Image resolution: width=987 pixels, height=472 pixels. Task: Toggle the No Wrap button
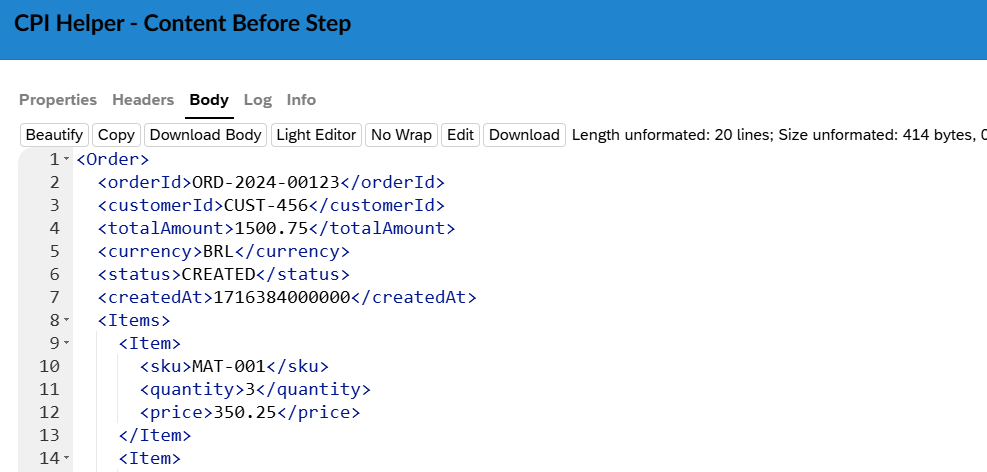(402, 135)
